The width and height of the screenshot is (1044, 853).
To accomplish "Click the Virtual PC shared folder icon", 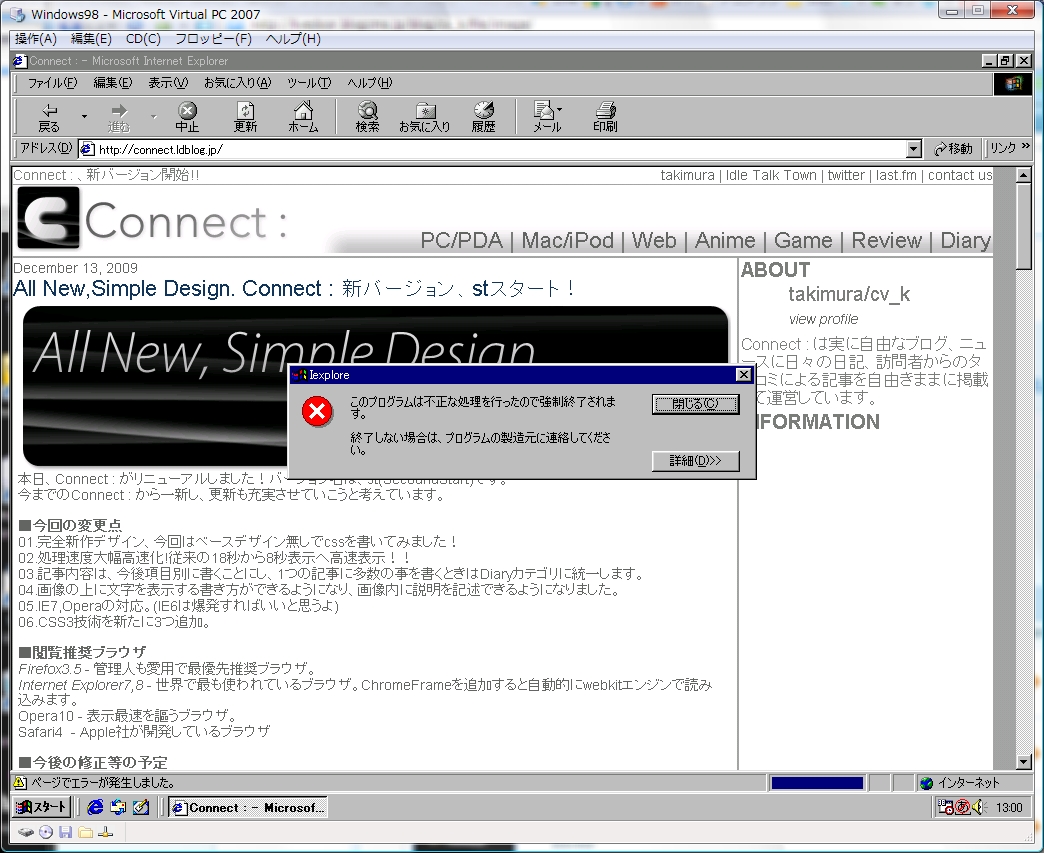I will pyautogui.click(x=85, y=832).
